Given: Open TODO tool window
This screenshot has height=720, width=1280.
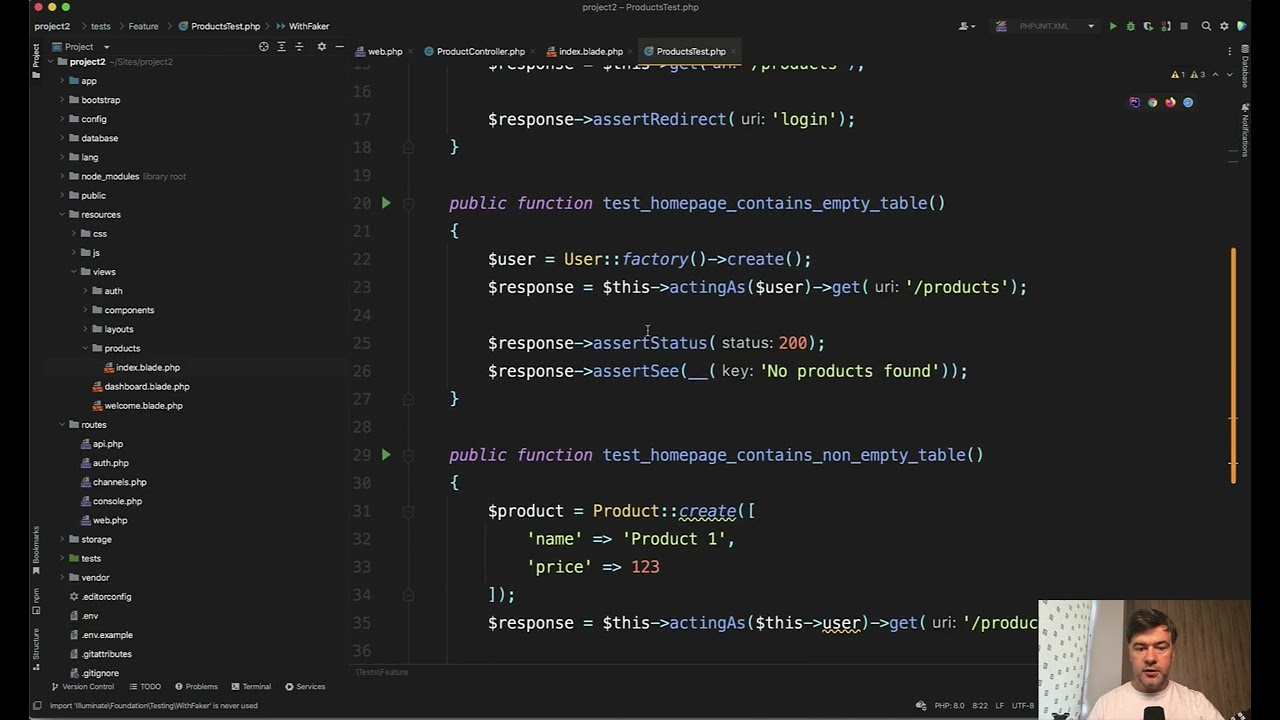Looking at the screenshot, I should [145, 687].
